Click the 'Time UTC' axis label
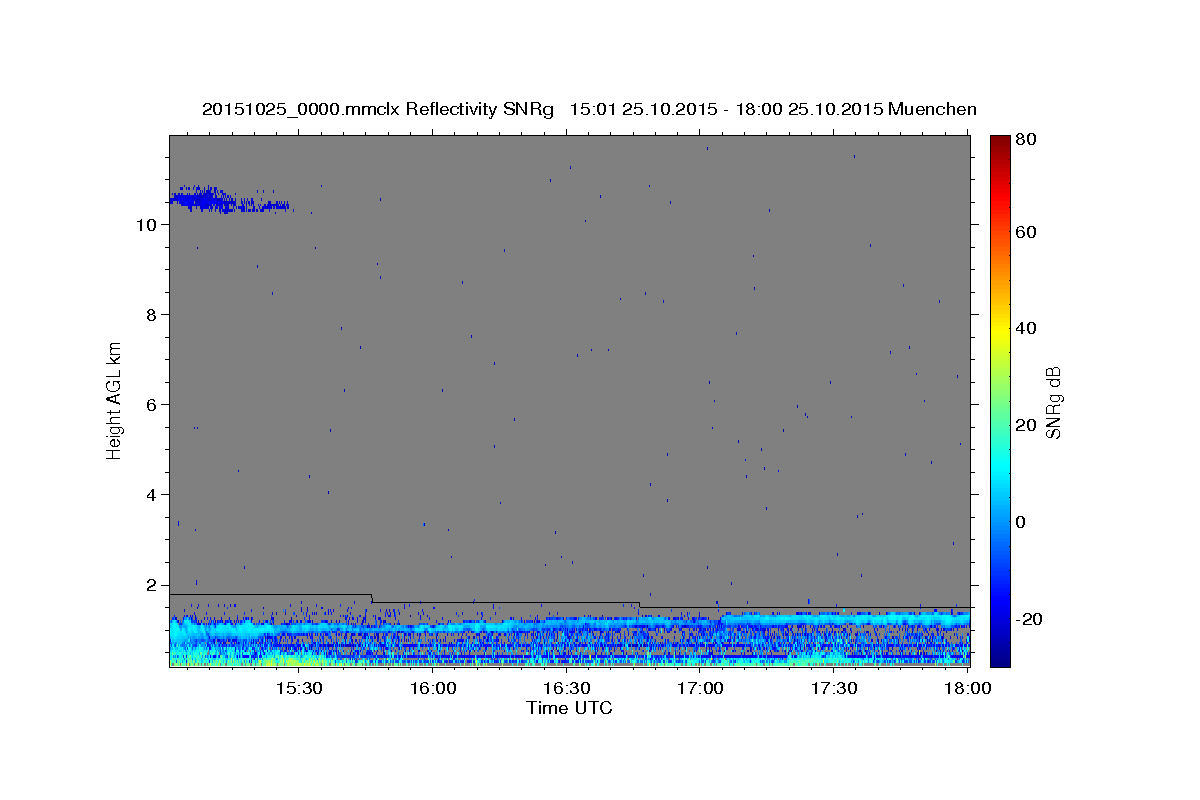This screenshot has height=800, width=1200. (569, 708)
